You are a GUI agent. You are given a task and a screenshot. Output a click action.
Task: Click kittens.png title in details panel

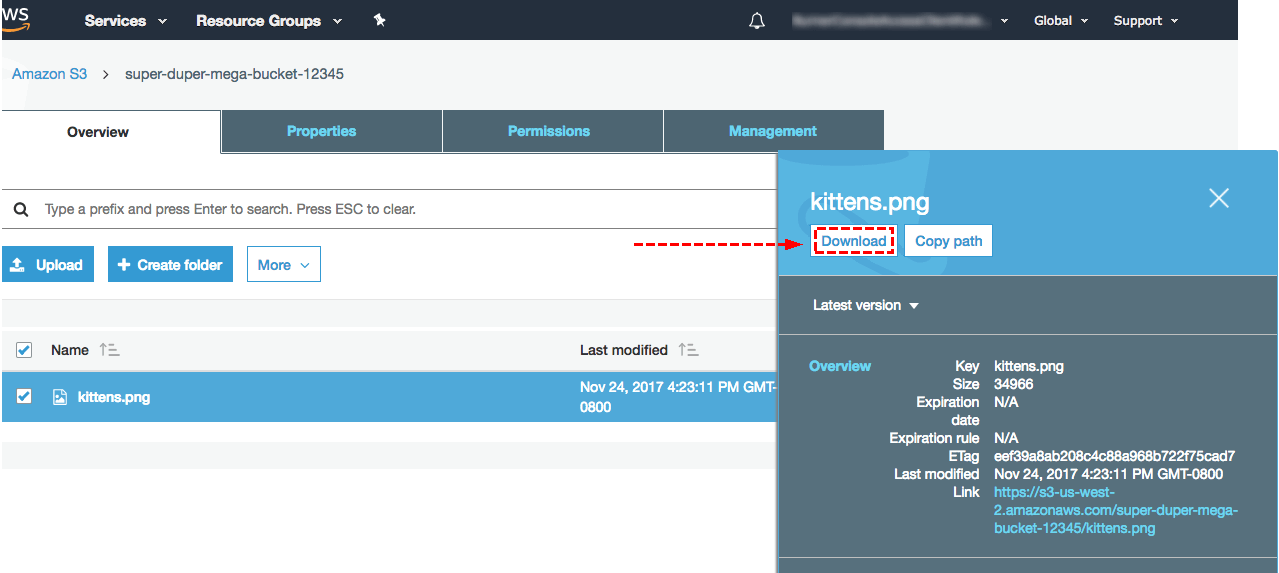[869, 202]
